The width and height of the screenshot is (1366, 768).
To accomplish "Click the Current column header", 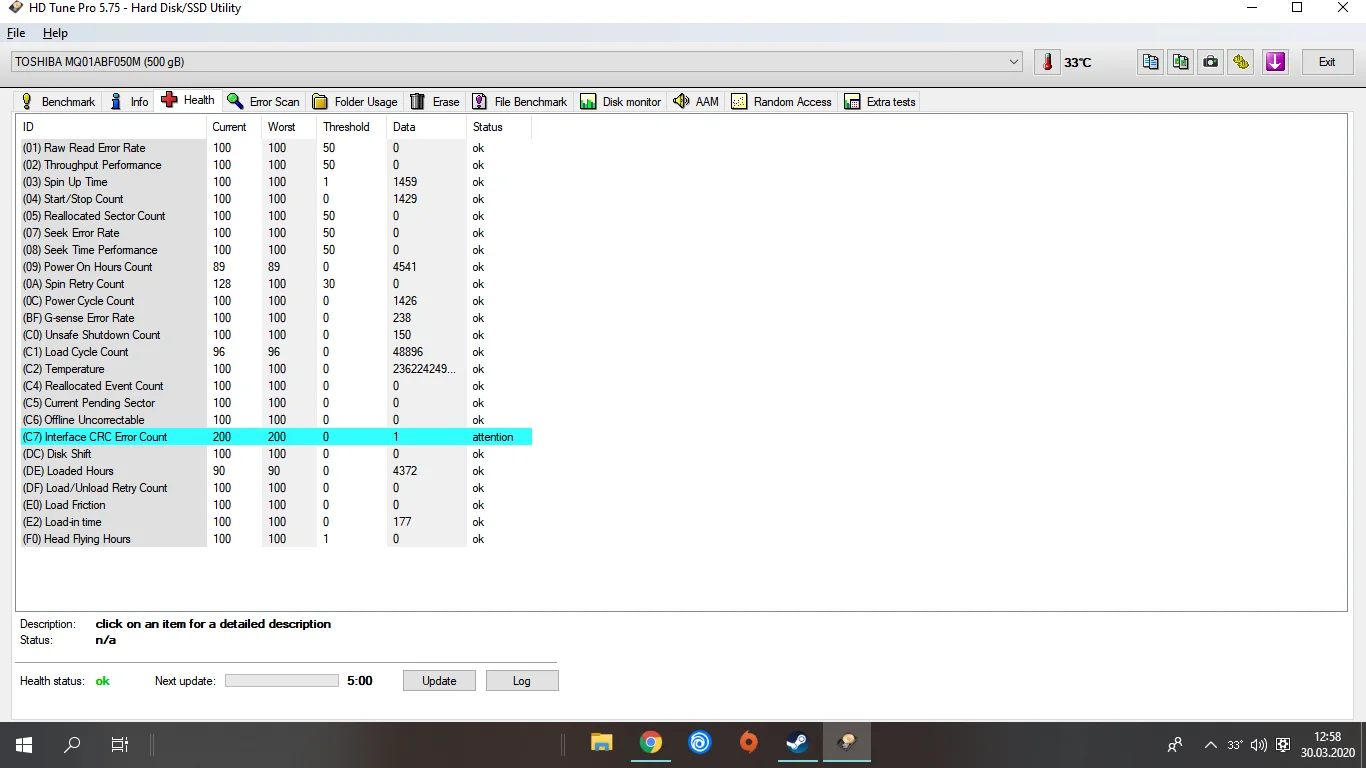I will [234, 127].
